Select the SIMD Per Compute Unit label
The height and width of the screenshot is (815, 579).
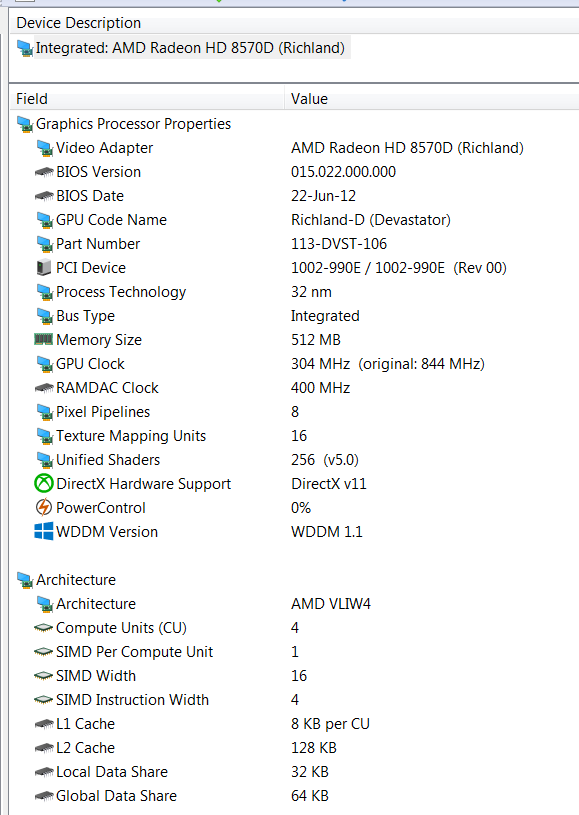tap(135, 652)
